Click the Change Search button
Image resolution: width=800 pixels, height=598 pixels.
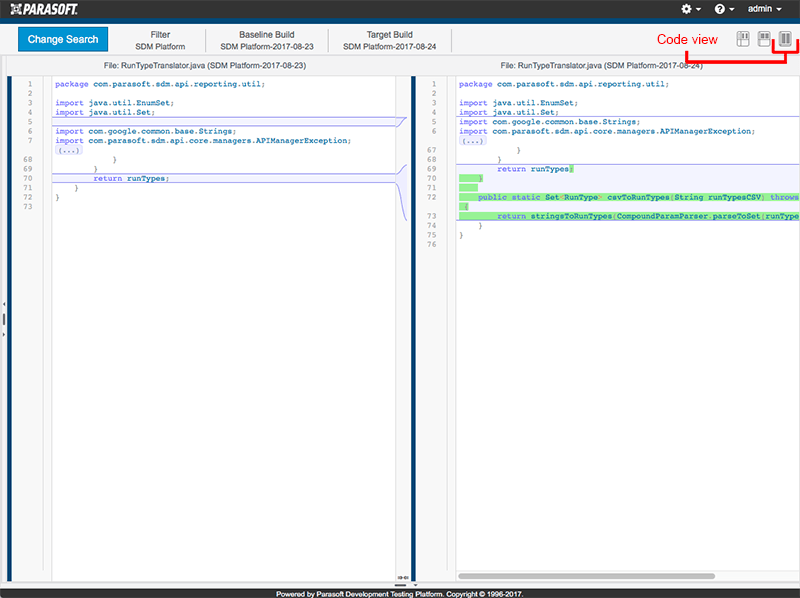click(63, 39)
